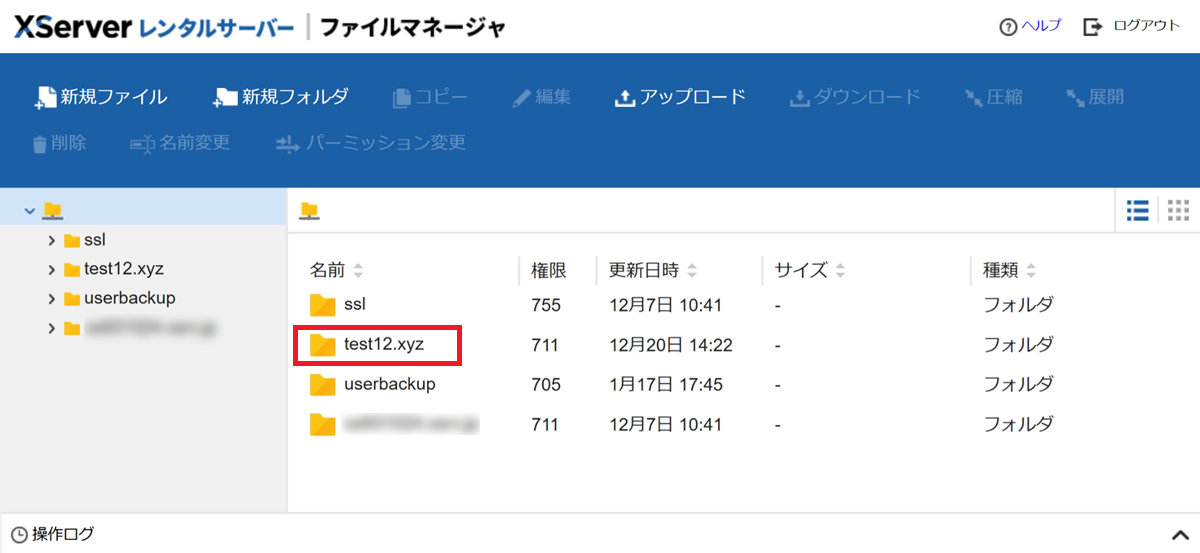The width and height of the screenshot is (1200, 553).
Task: Log out using ログアウト
Action: pyautogui.click(x=1133, y=27)
